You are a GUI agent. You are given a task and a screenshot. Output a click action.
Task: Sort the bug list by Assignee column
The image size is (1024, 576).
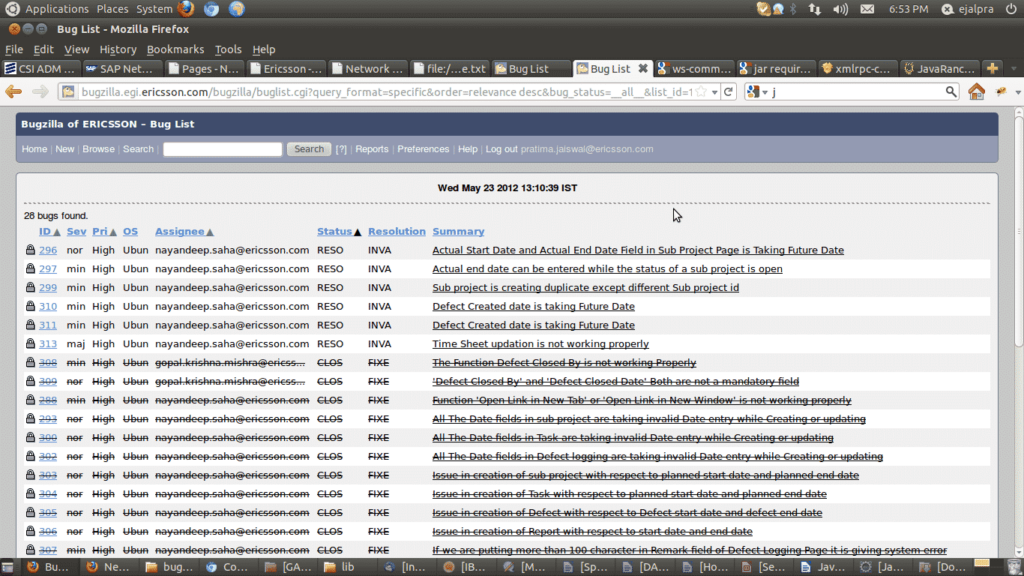coord(180,231)
